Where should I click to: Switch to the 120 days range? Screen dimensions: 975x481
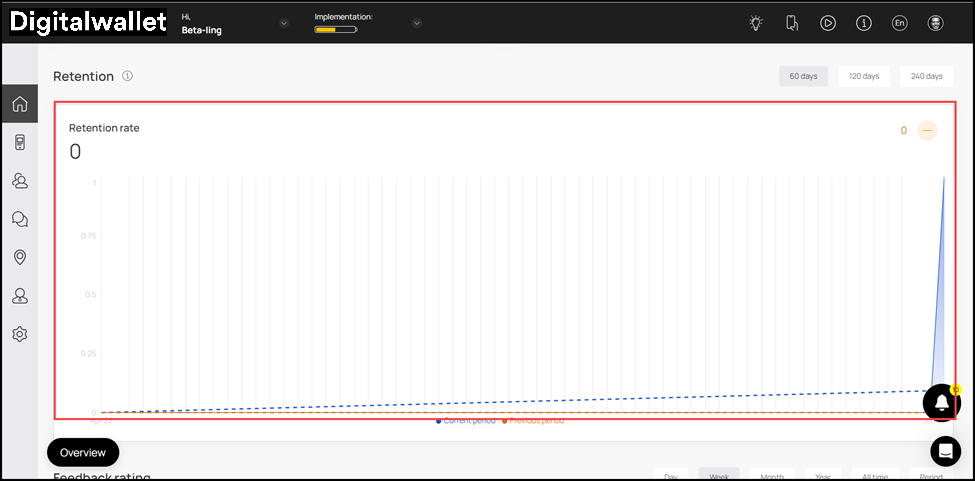[x=863, y=76]
